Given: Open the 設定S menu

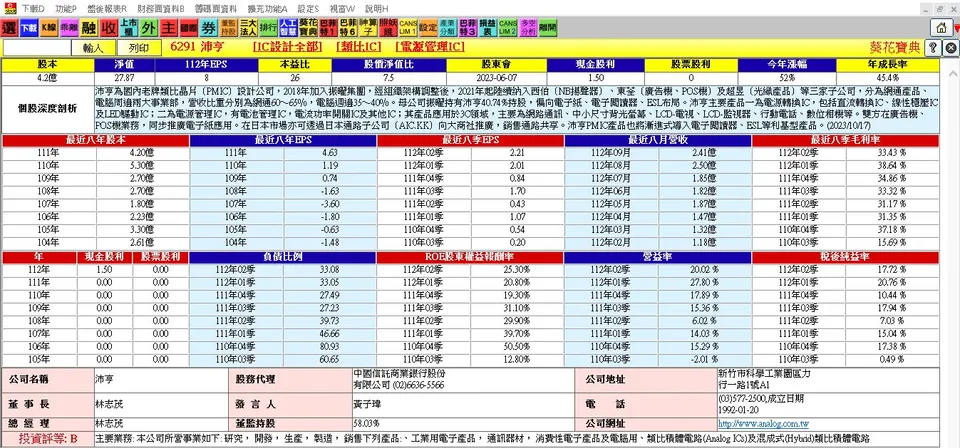Looking at the screenshot, I should point(309,9).
